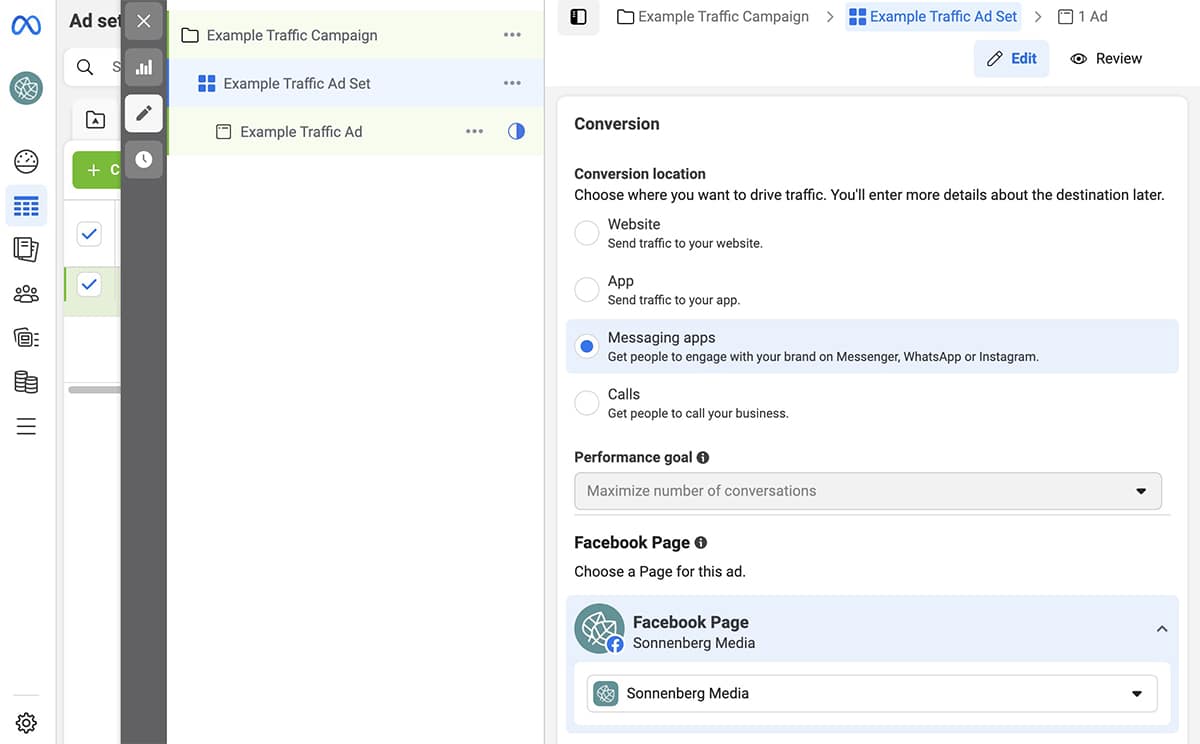Click the chart insights panel icon
This screenshot has height=744, width=1200.
click(144, 67)
